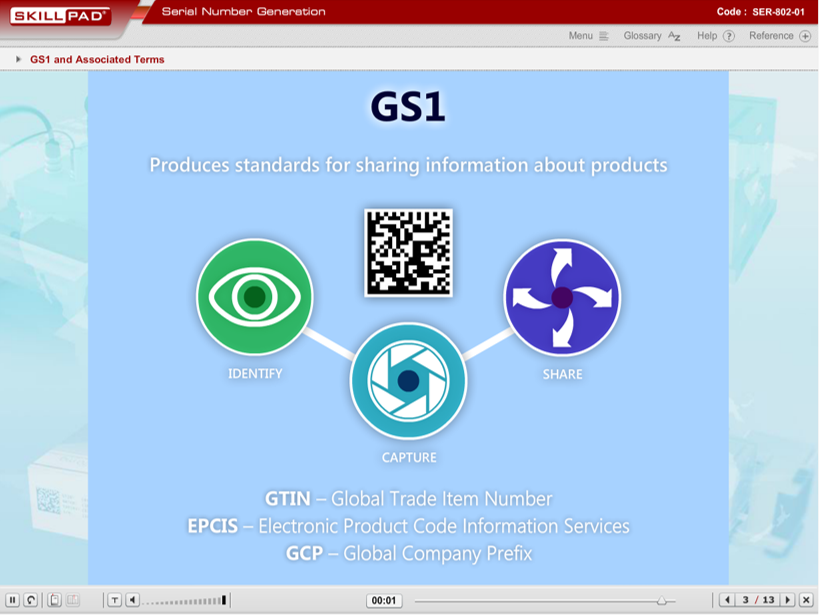Exit the course with the X button
This screenshot has width=820, height=615.
[x=806, y=600]
